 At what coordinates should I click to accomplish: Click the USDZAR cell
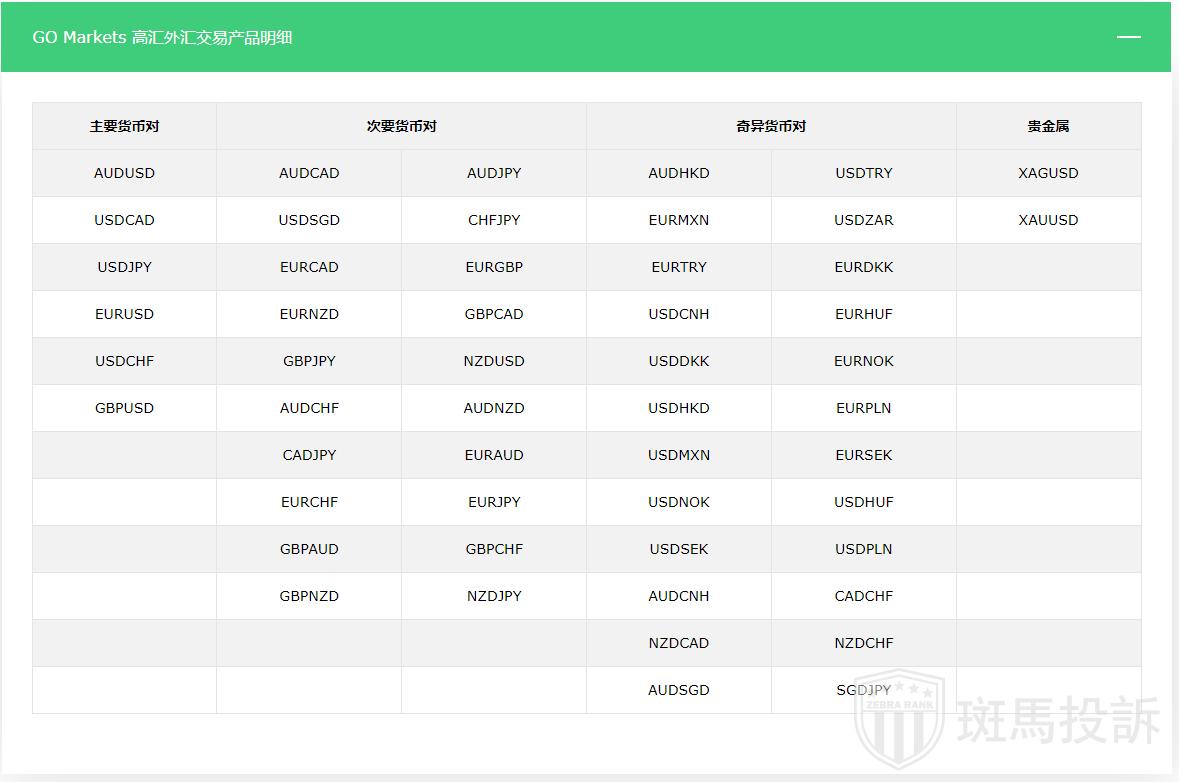(x=864, y=220)
